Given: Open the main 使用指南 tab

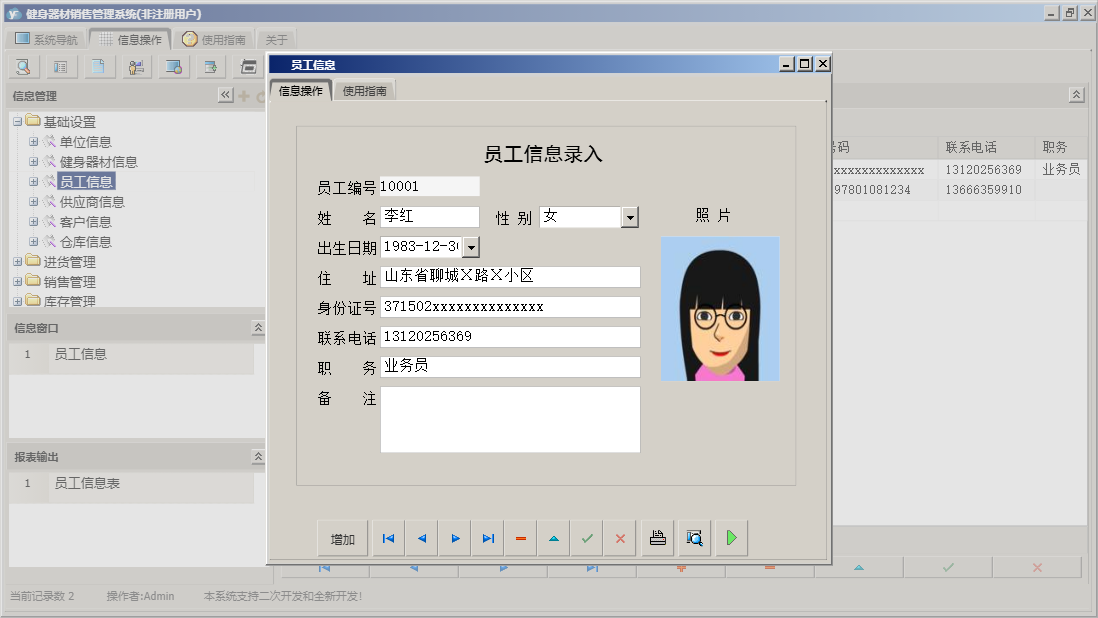Looking at the screenshot, I should [214, 39].
